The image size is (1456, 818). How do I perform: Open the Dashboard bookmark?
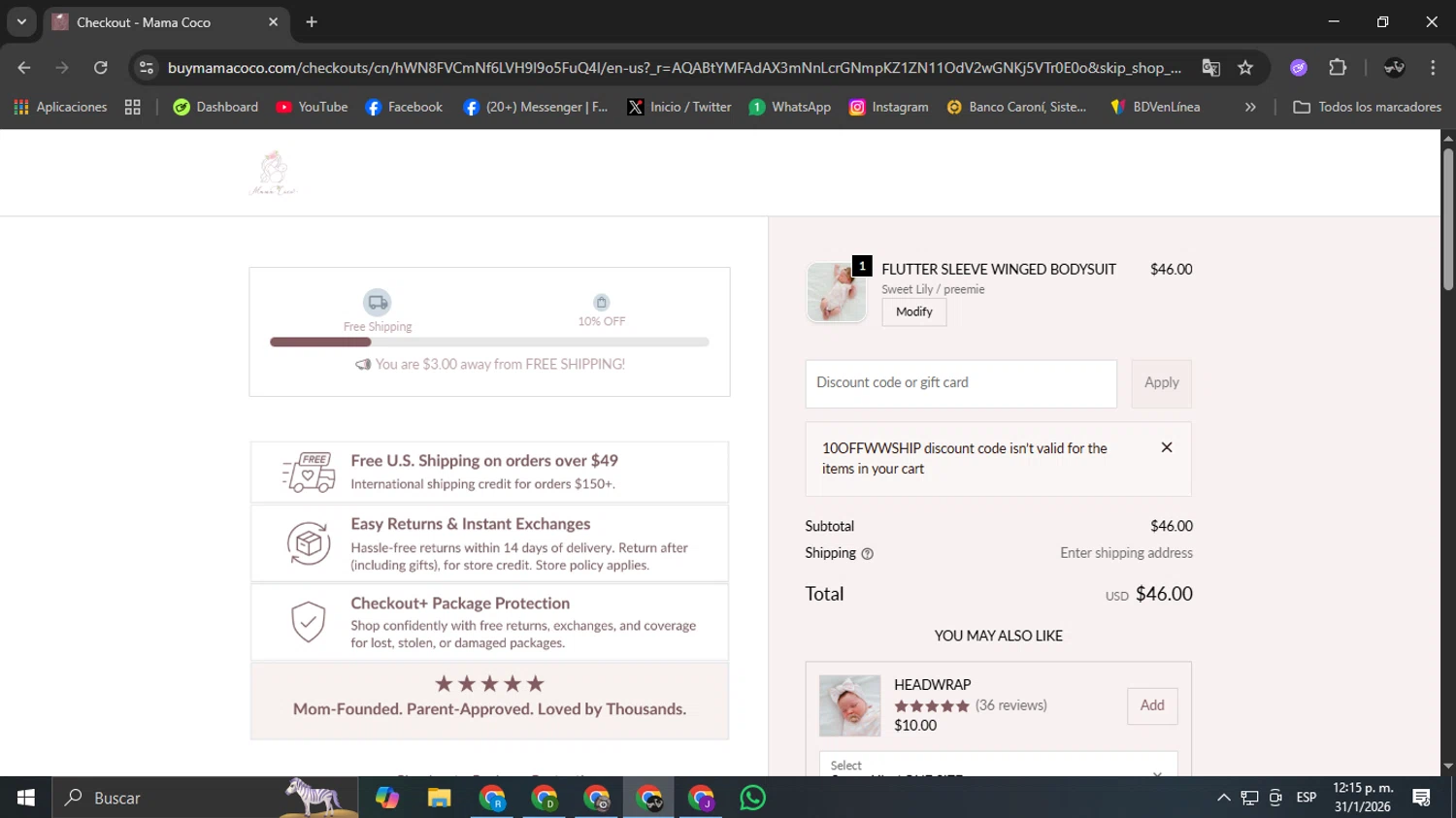click(x=215, y=107)
